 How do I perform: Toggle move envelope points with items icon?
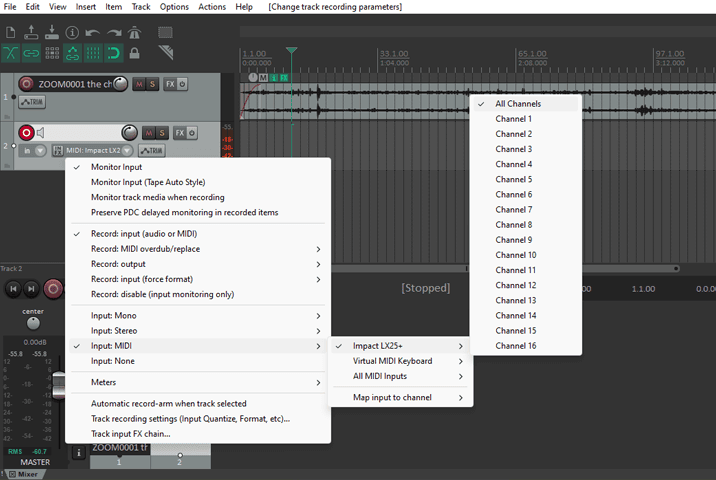73,53
